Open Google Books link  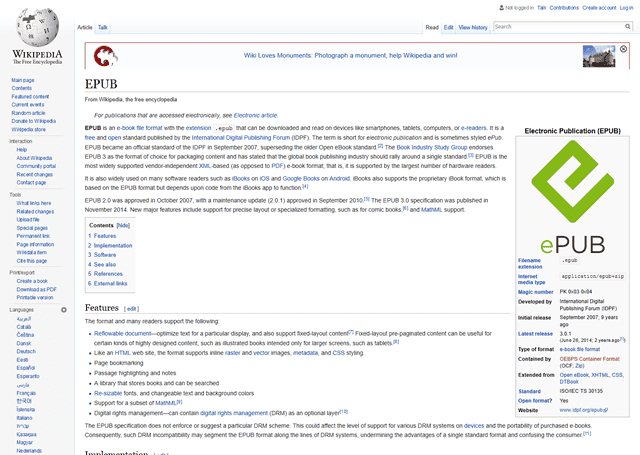[x=301, y=178]
